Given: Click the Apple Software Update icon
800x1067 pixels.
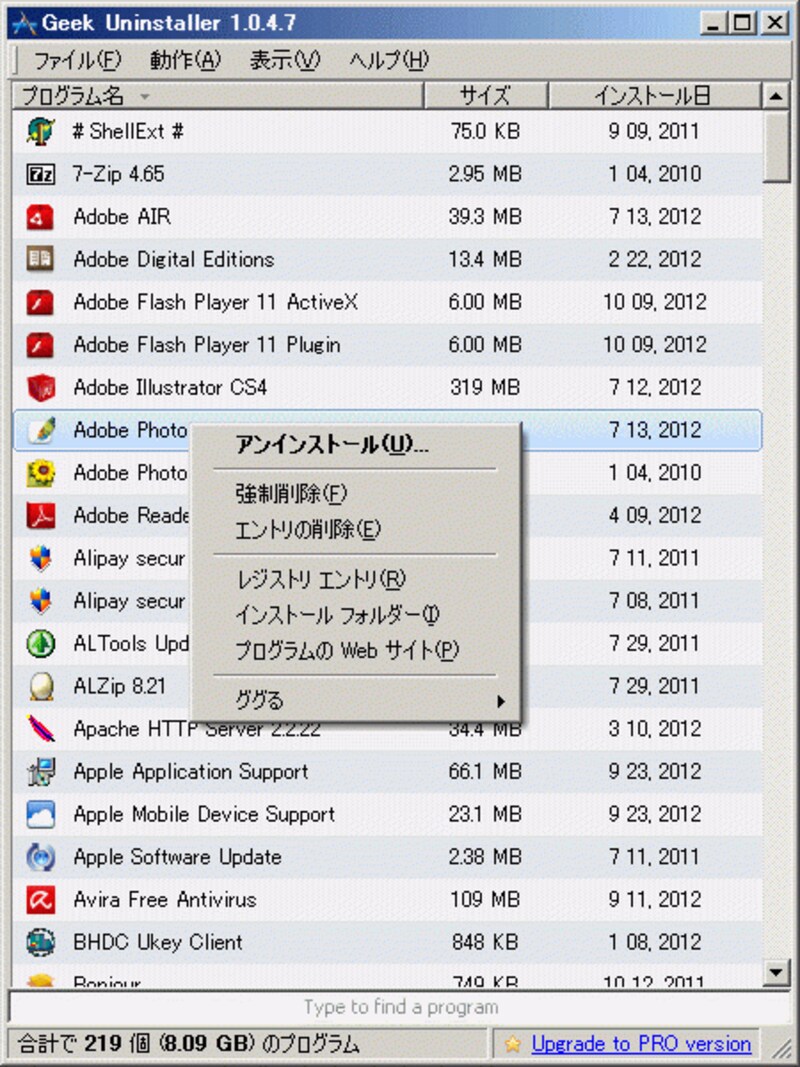Looking at the screenshot, I should 40,857.
